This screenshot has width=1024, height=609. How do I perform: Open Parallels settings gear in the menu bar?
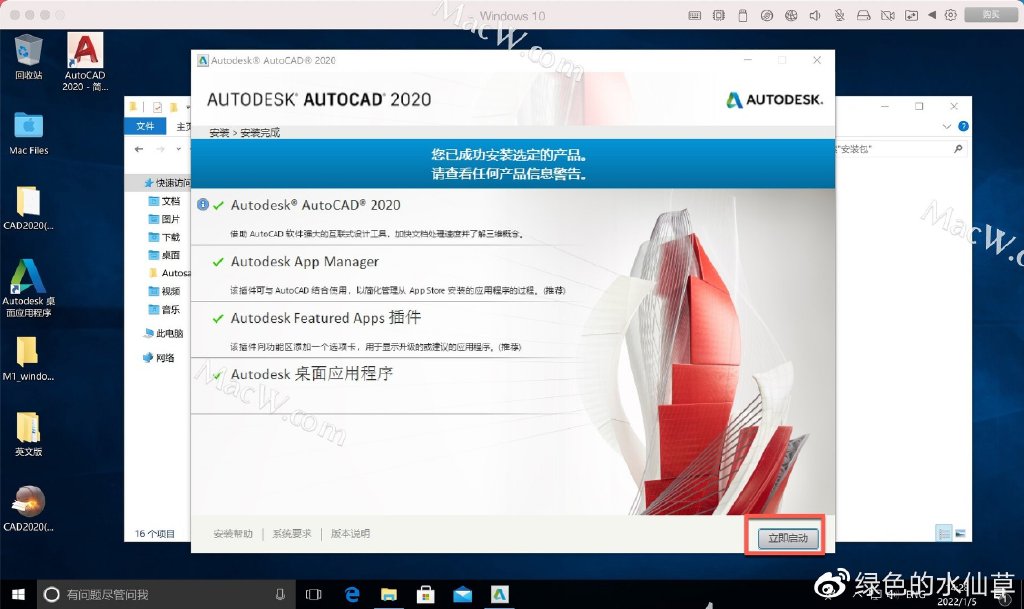click(x=950, y=14)
